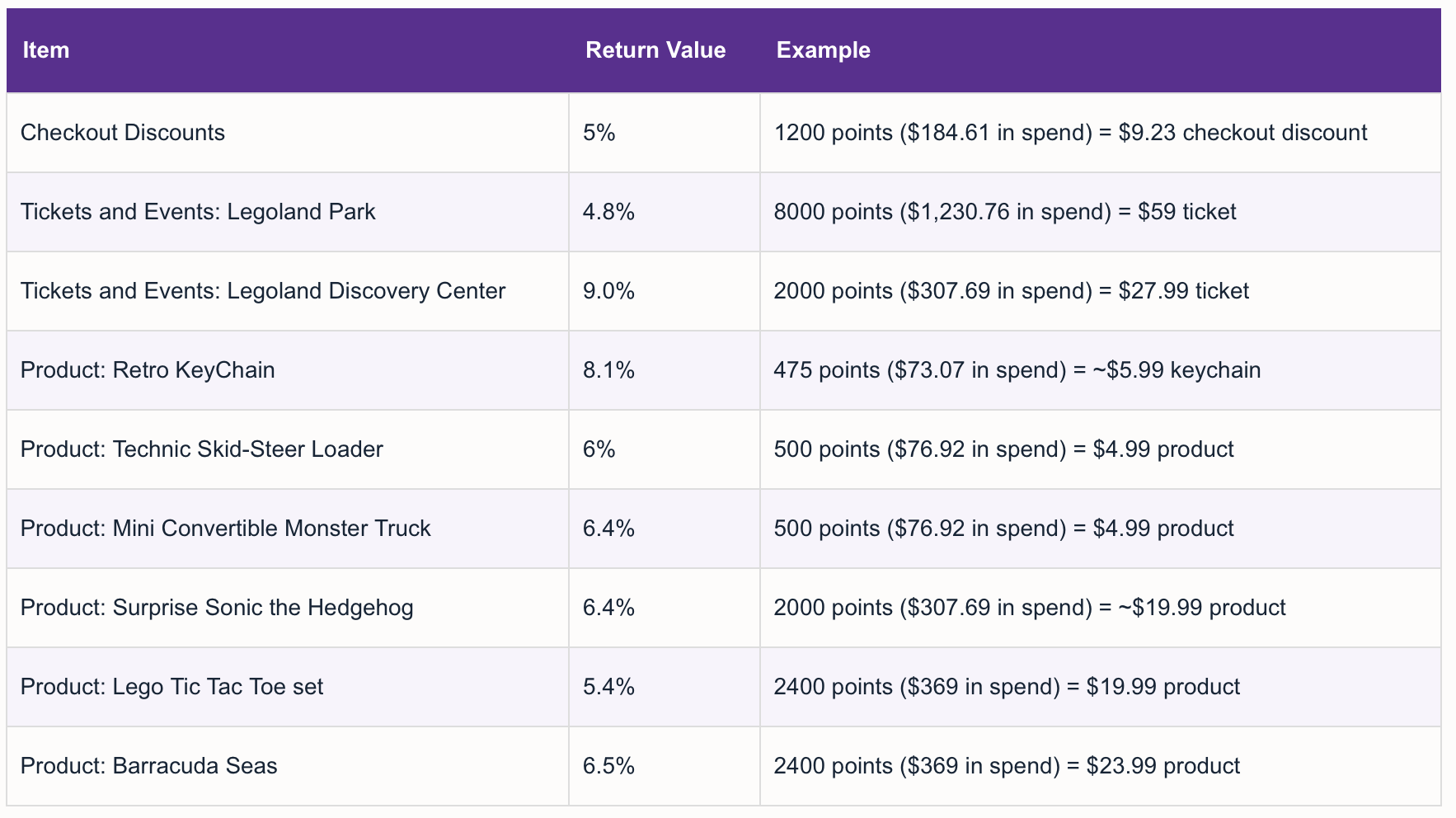Click Sonic the Hedgehog's 6.4% value
The height and width of the screenshot is (818, 1456).
pos(608,608)
